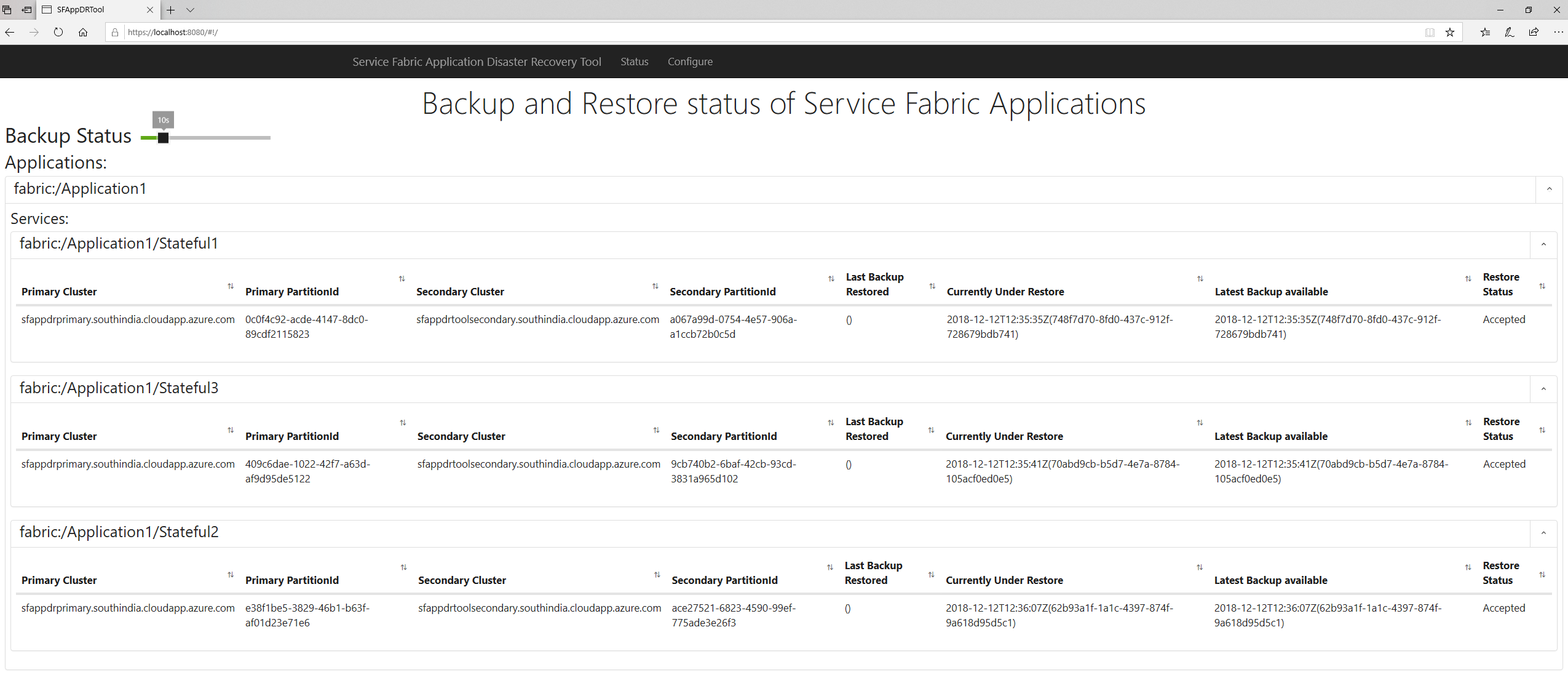Select Stateful3 secondary partition 9cb740b2-6baf-42cb-93cd-3831a965d102

tap(734, 471)
